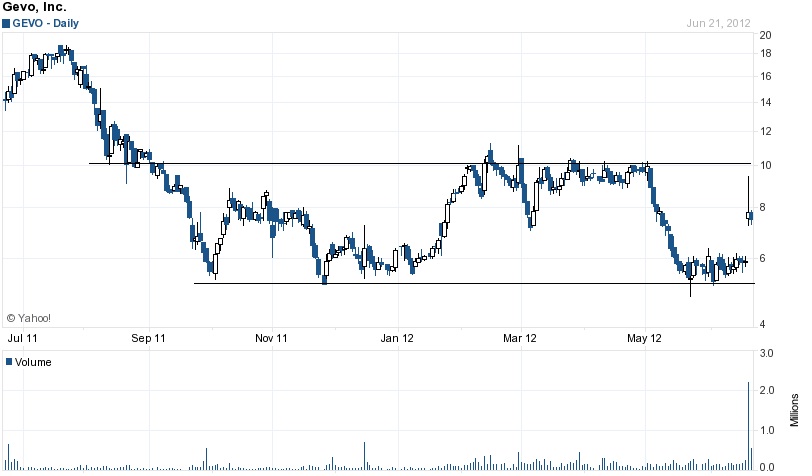Click the May 12 axis label

[x=644, y=338]
